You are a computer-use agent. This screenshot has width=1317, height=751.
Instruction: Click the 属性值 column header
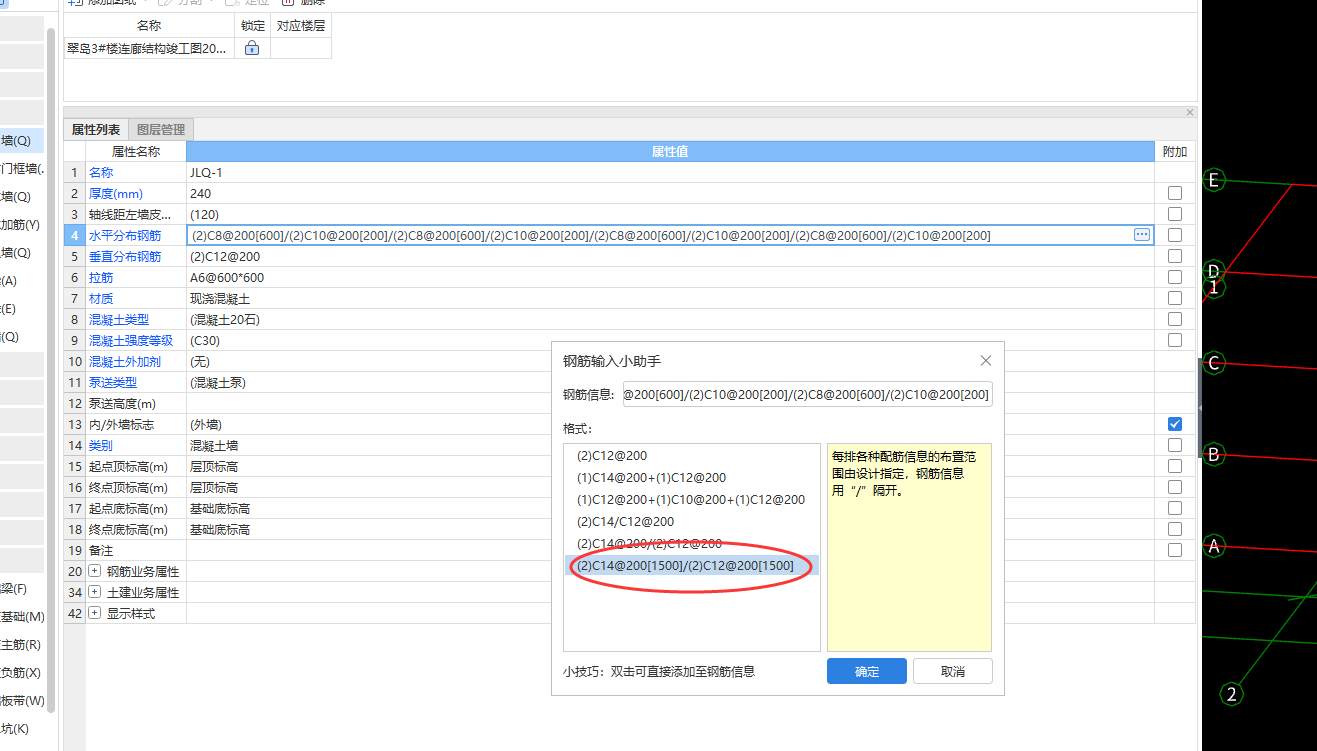[x=670, y=151]
